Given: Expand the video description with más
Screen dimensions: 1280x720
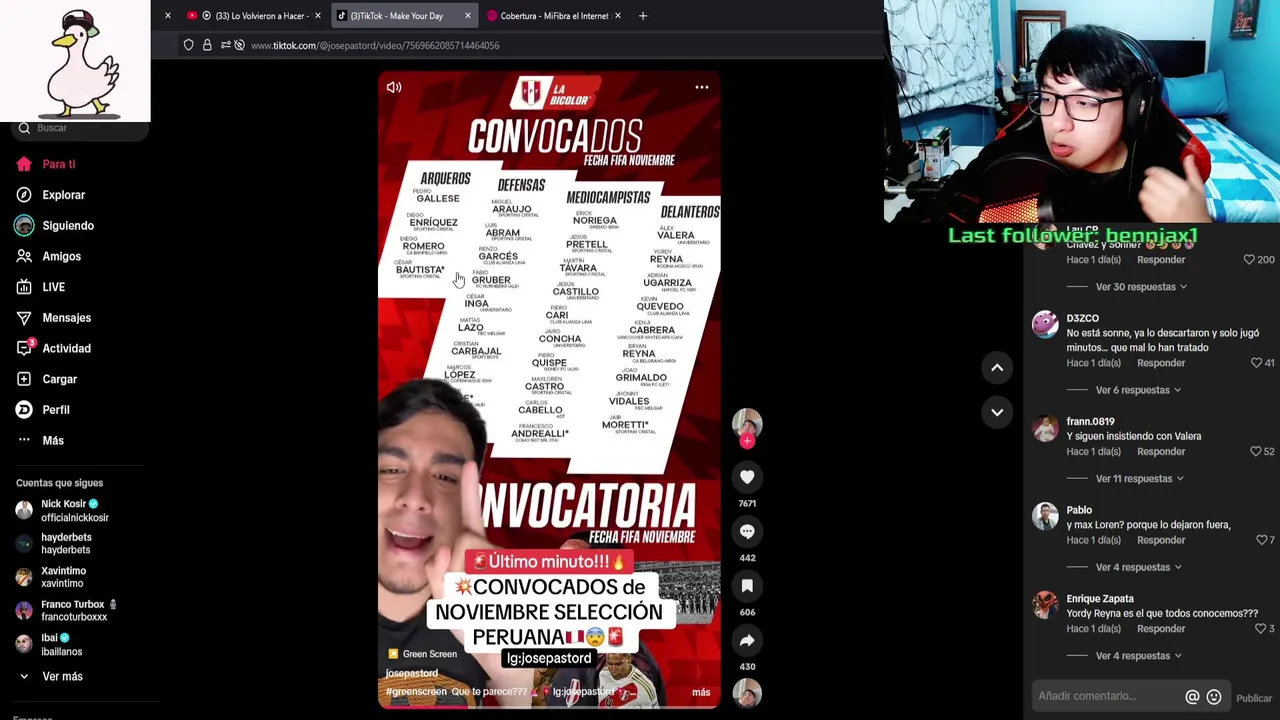Looking at the screenshot, I should [x=701, y=692].
